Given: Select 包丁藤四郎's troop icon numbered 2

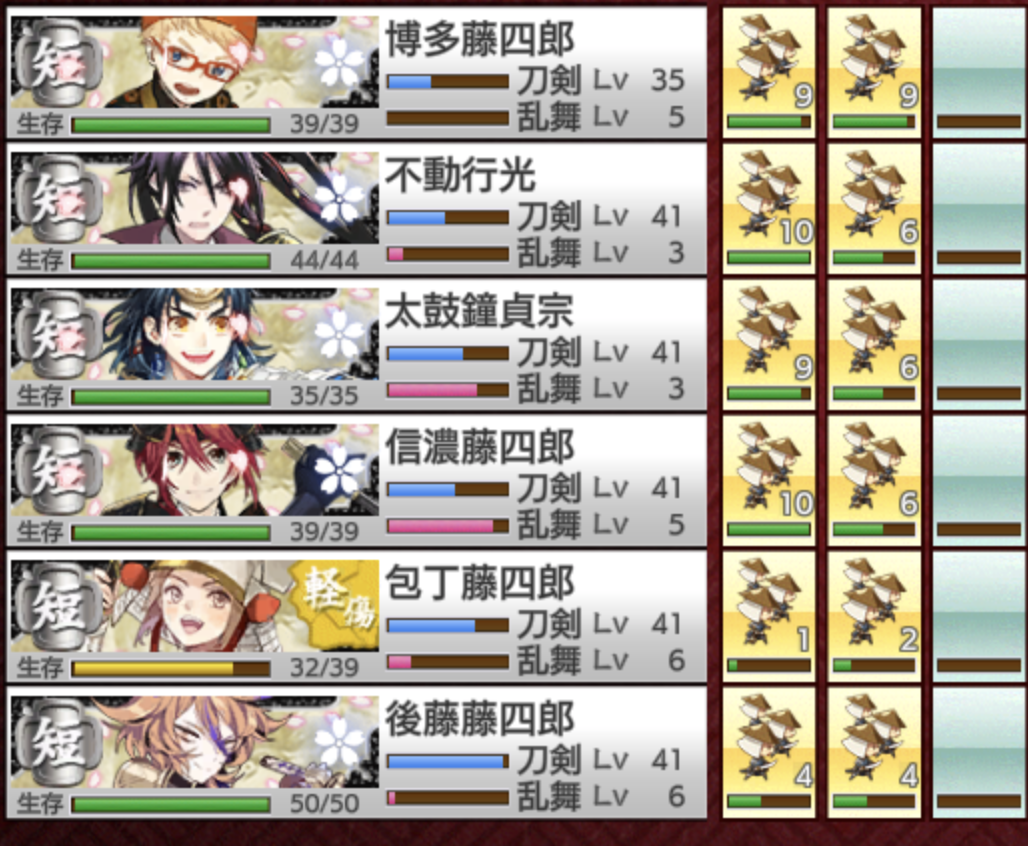Looking at the screenshot, I should (874, 616).
